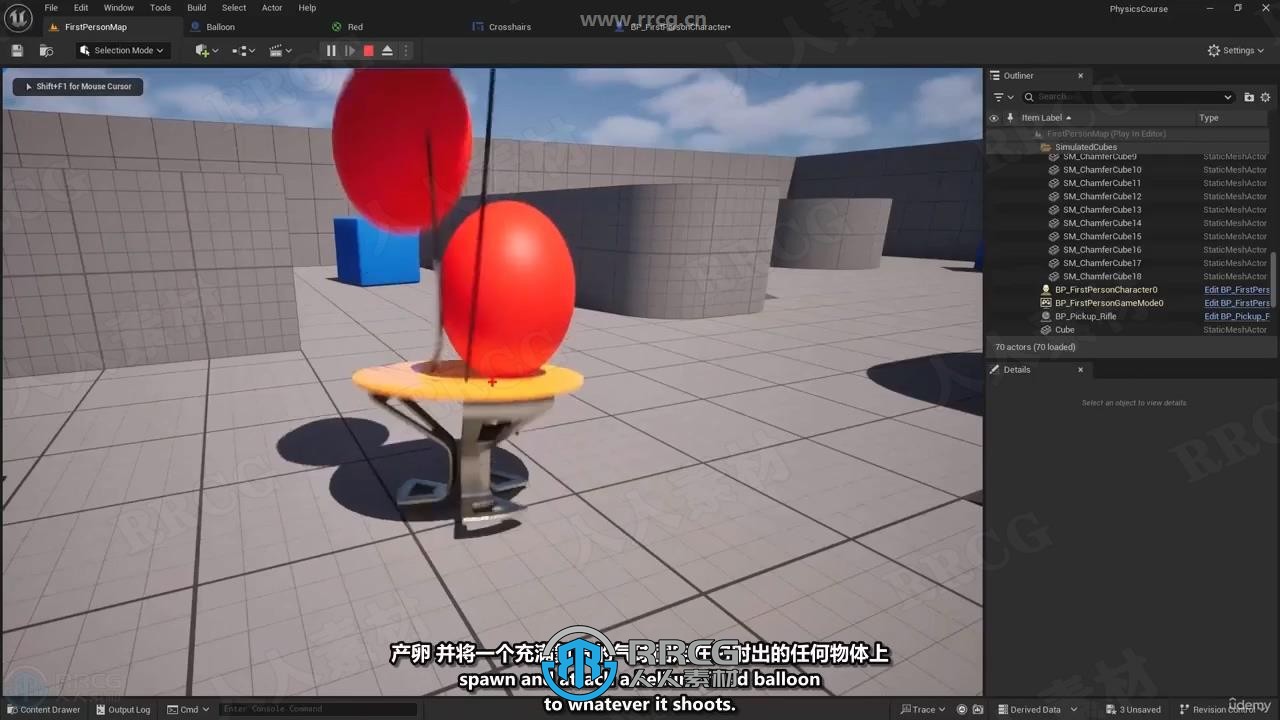Select SM_ChamferCube11 in the Outliner

coord(1102,183)
